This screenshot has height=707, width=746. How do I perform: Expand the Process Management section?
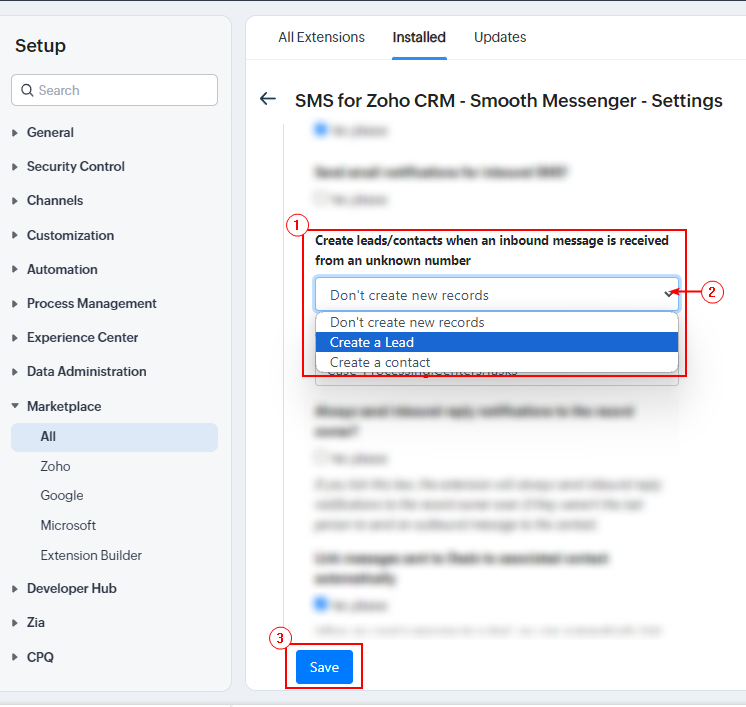[x=91, y=304]
